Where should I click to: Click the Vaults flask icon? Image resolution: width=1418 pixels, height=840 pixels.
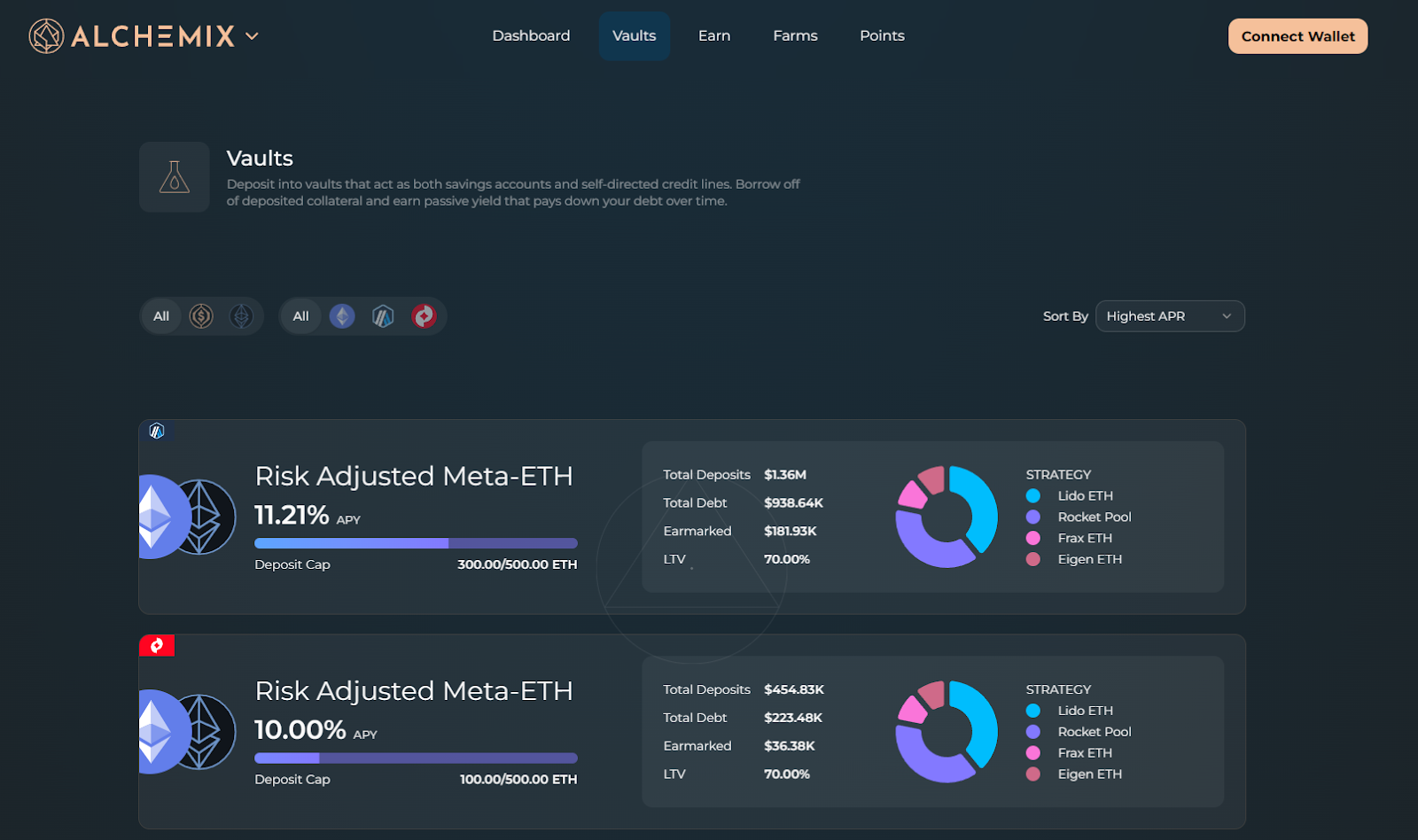click(175, 177)
